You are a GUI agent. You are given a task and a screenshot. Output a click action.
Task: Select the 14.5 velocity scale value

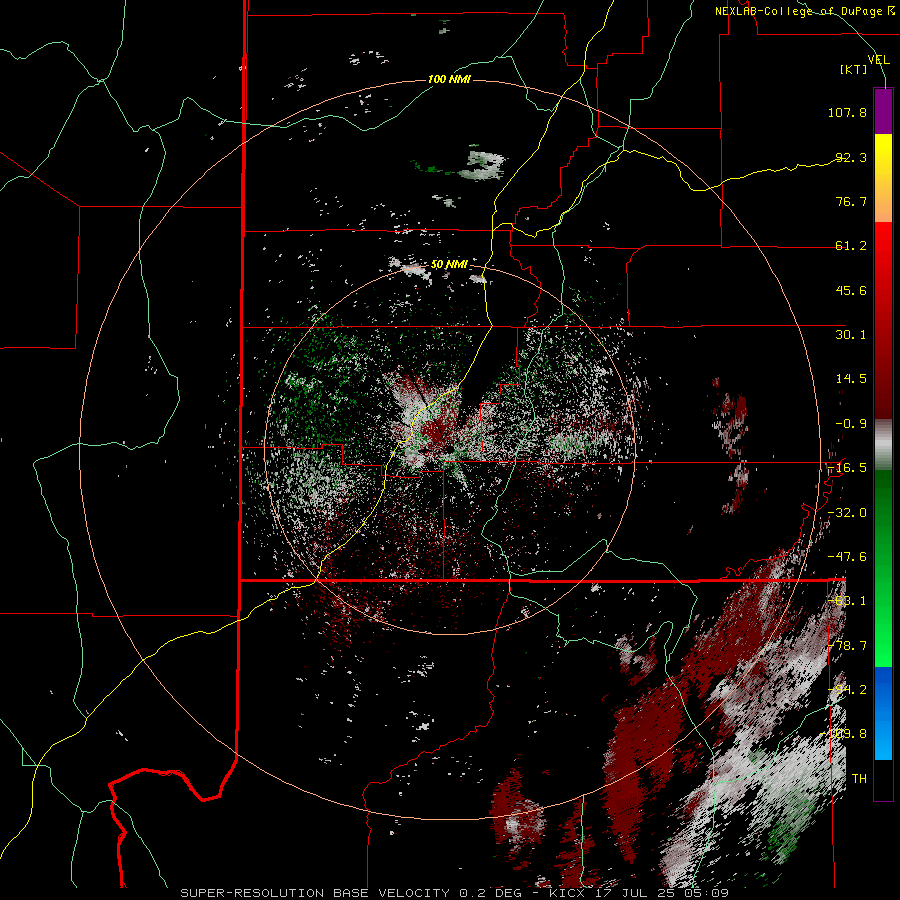click(x=851, y=379)
